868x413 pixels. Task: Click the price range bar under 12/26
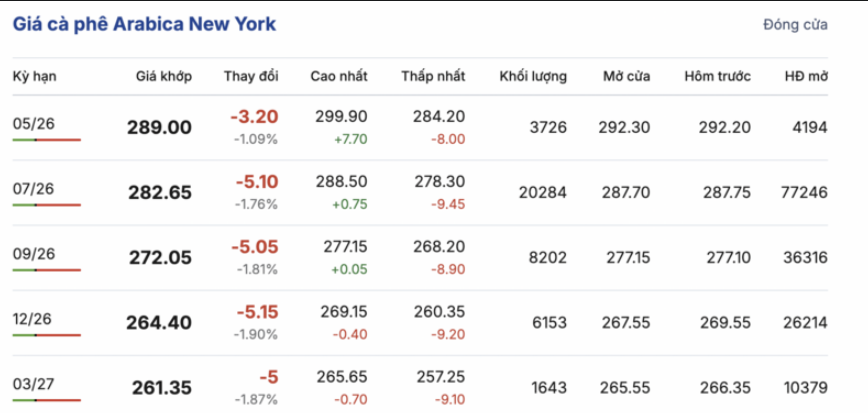[x=46, y=335]
